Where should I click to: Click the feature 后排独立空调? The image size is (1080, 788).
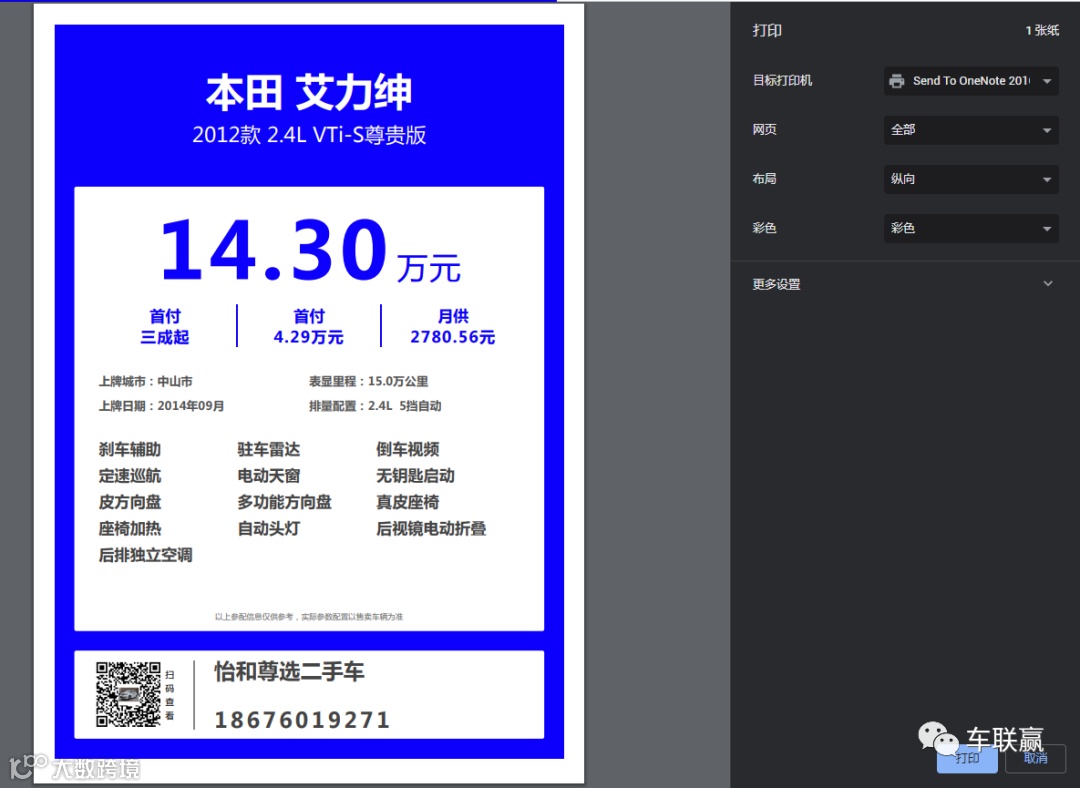pos(145,554)
